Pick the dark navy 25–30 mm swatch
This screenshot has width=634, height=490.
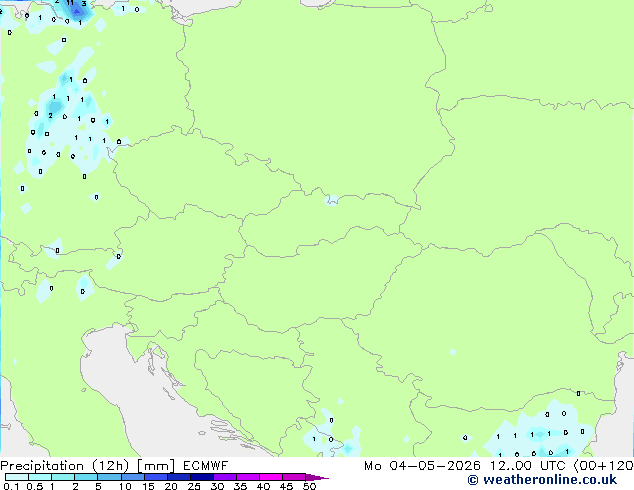tap(202, 477)
